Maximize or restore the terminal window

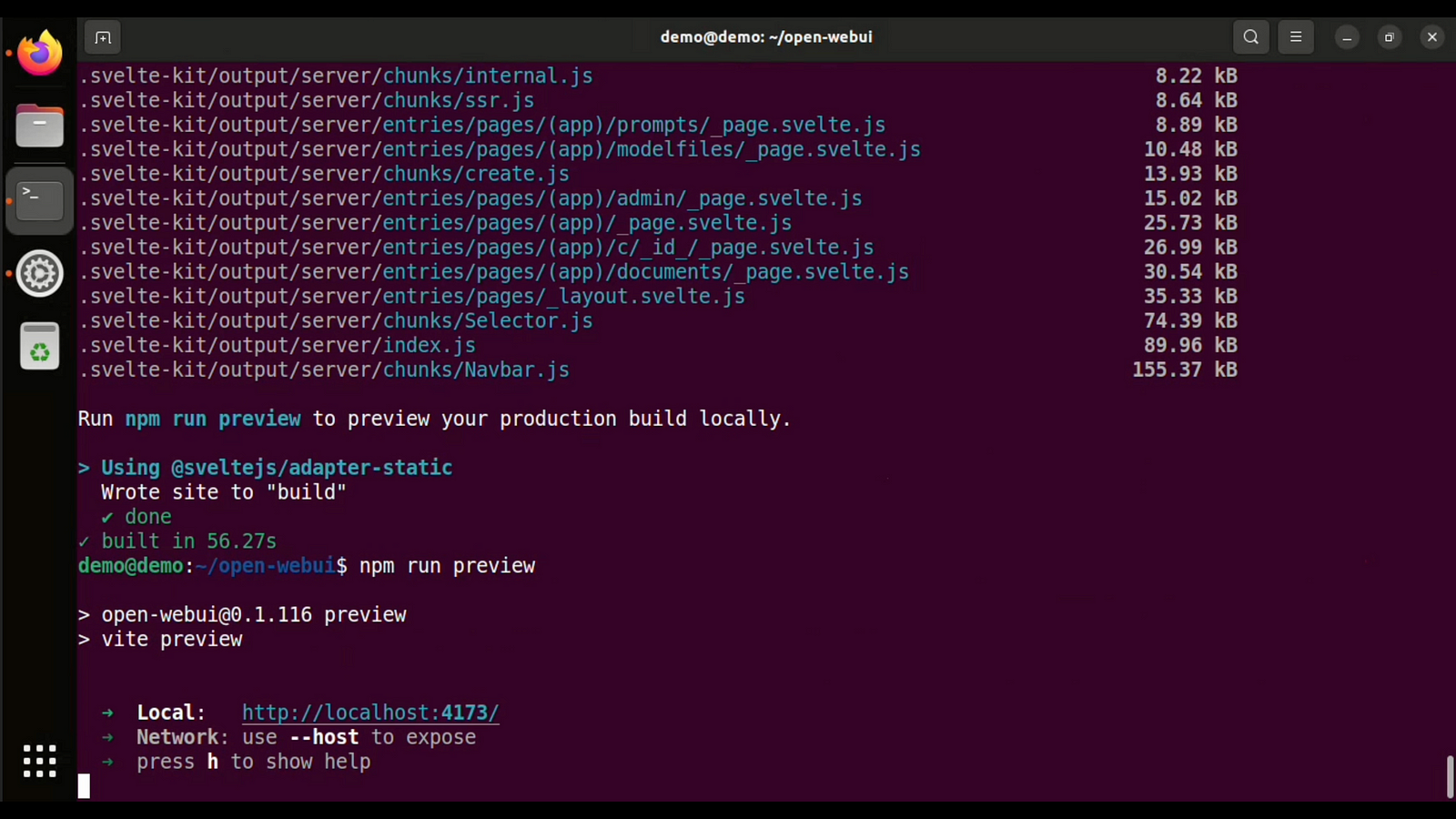(1390, 37)
